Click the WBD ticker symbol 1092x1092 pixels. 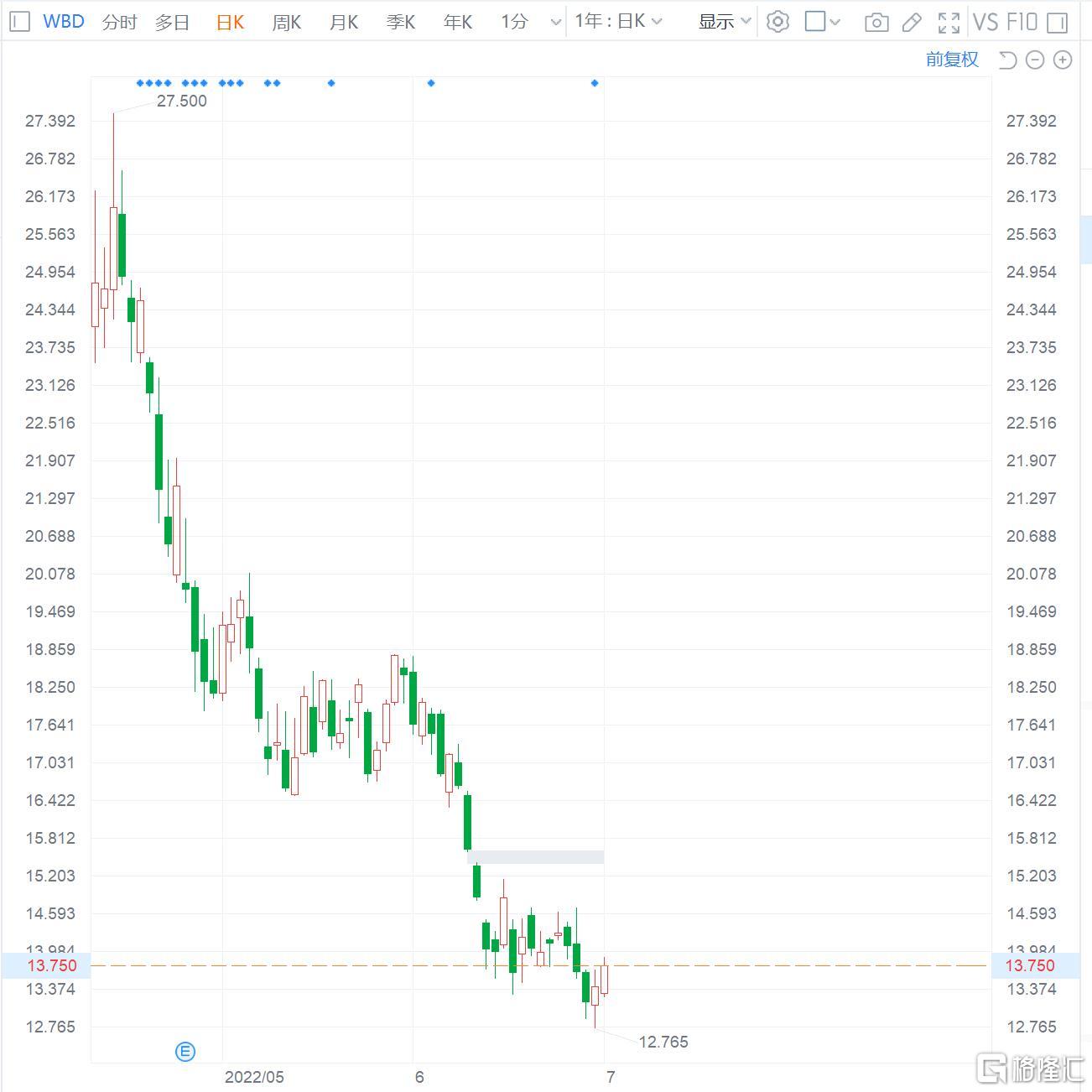[x=64, y=22]
